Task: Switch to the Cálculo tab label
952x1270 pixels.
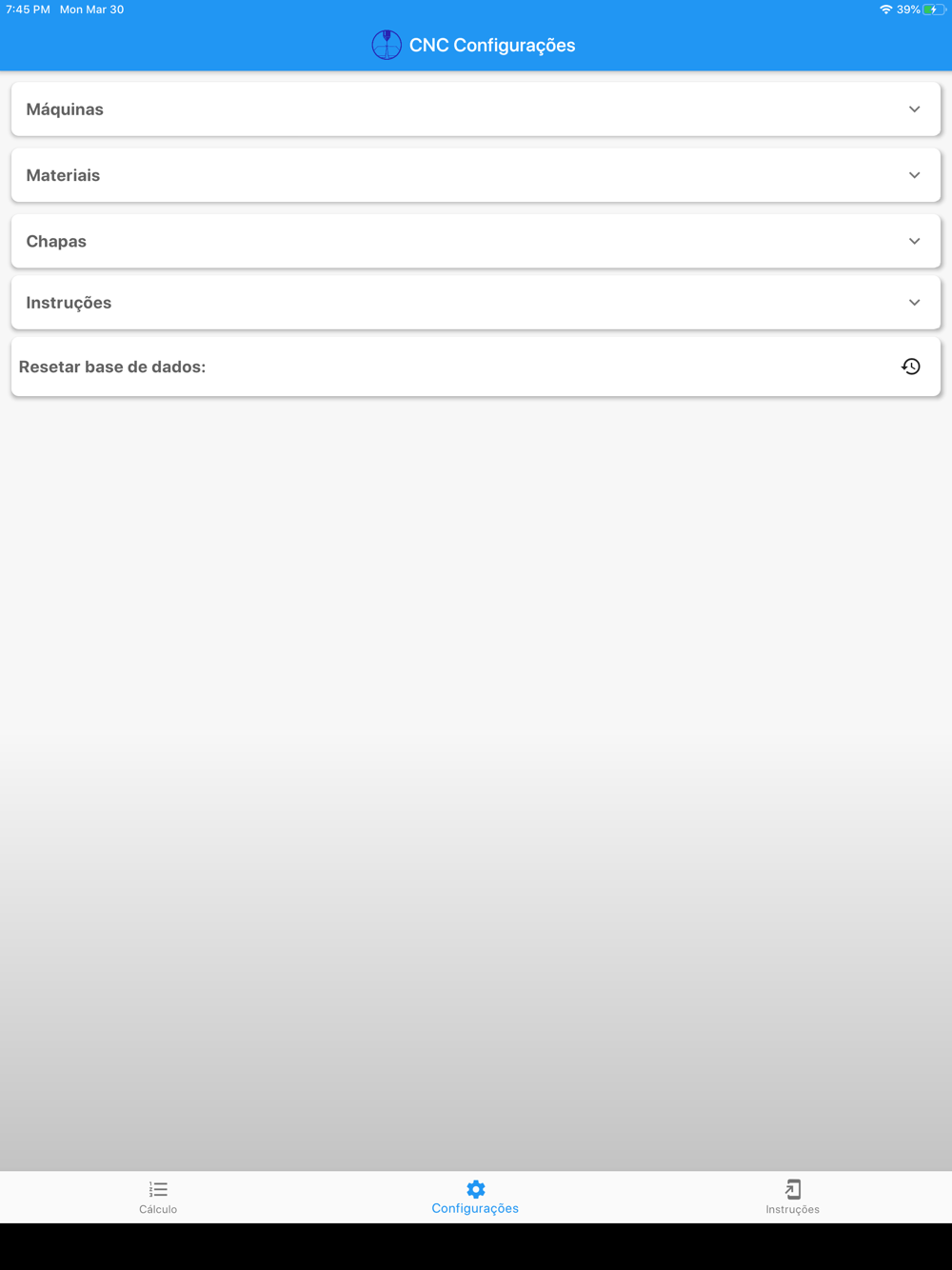Action: point(158,1210)
